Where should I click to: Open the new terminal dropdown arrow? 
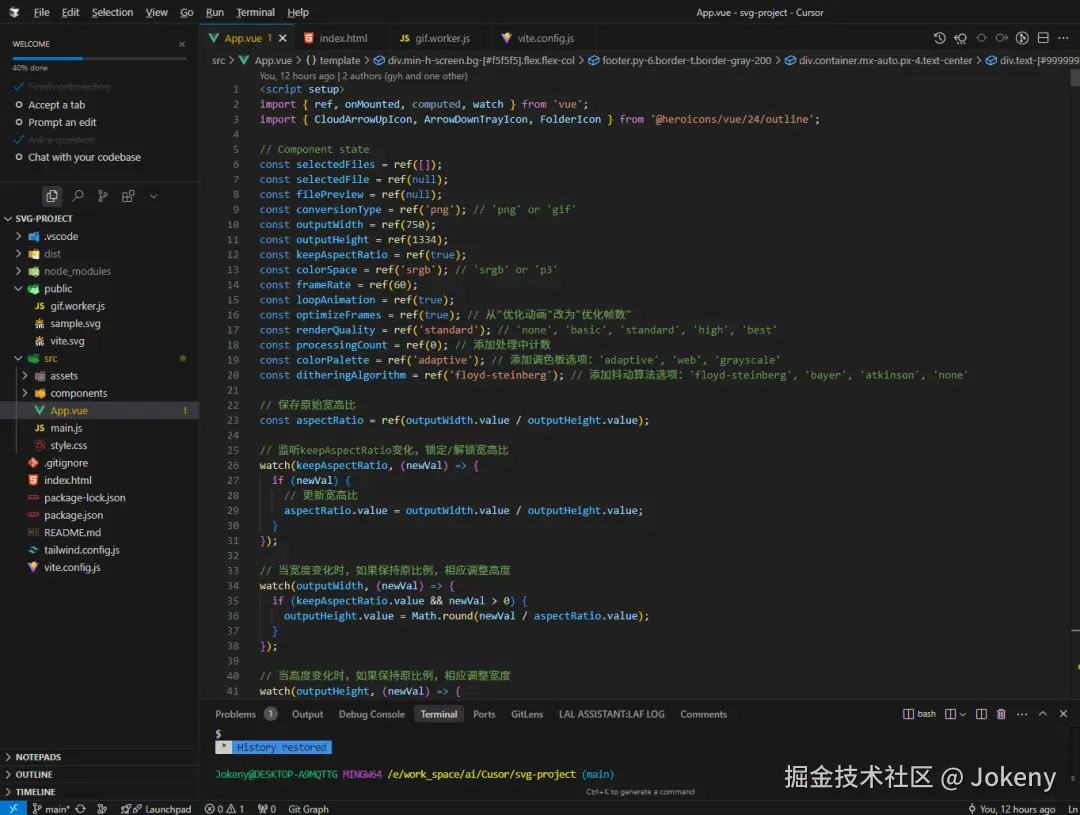962,714
